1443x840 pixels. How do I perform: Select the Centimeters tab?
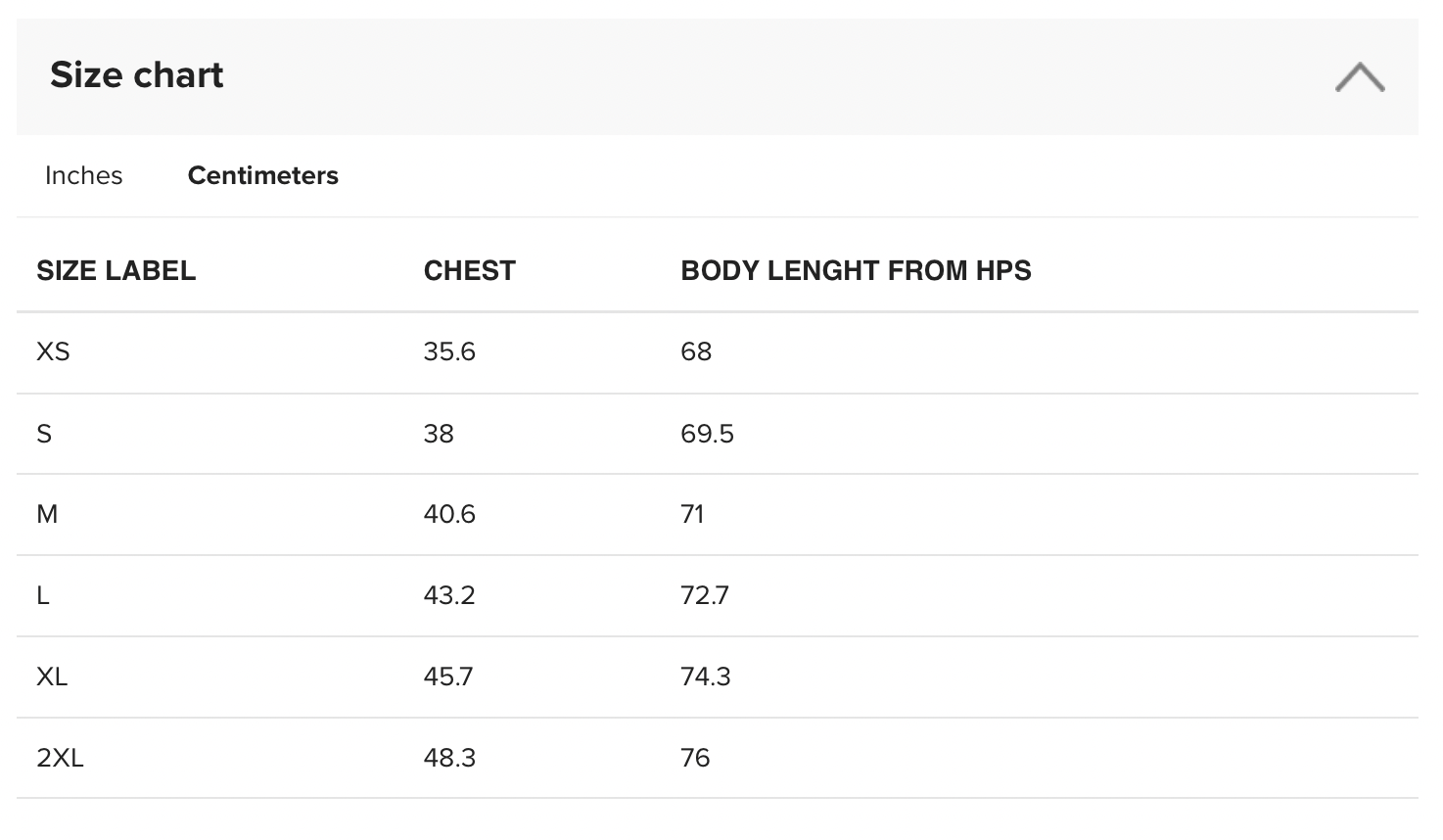[x=263, y=176]
